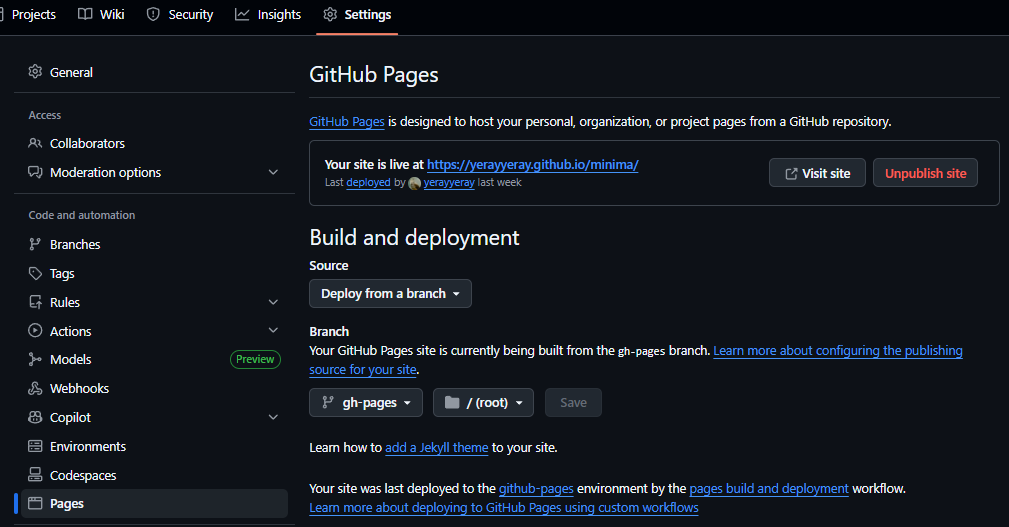Click the GitHub Pages documentation link
This screenshot has height=527, width=1009.
[x=347, y=122]
